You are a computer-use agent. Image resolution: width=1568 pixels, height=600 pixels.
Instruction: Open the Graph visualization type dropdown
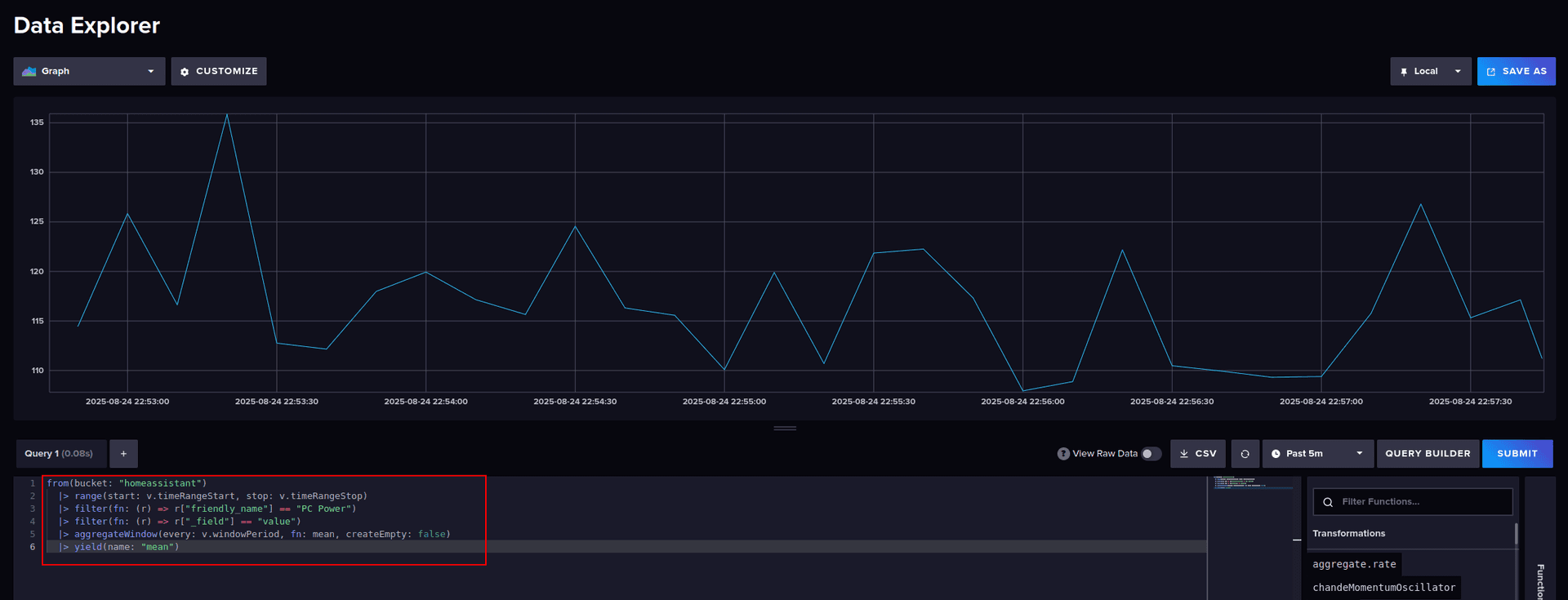pos(89,71)
